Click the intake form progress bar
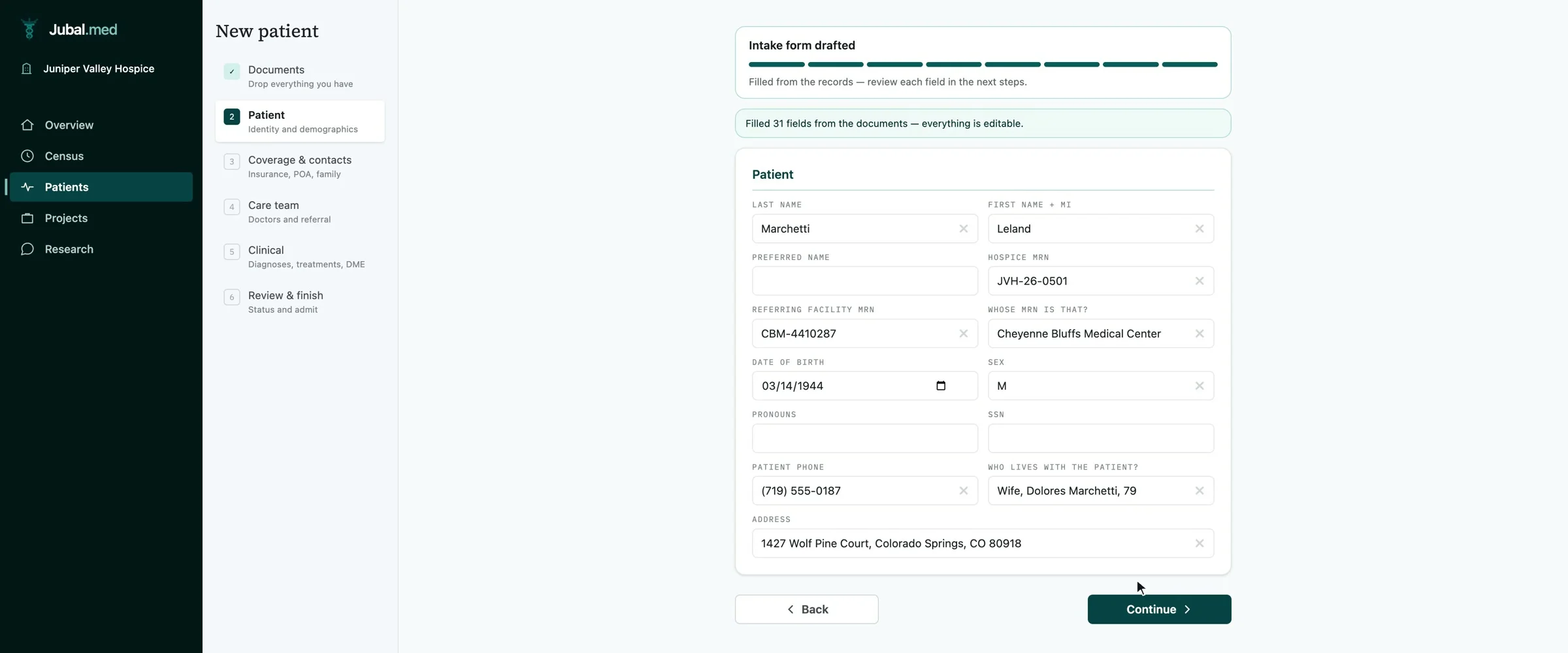This screenshot has height=653, width=1568. (x=983, y=65)
